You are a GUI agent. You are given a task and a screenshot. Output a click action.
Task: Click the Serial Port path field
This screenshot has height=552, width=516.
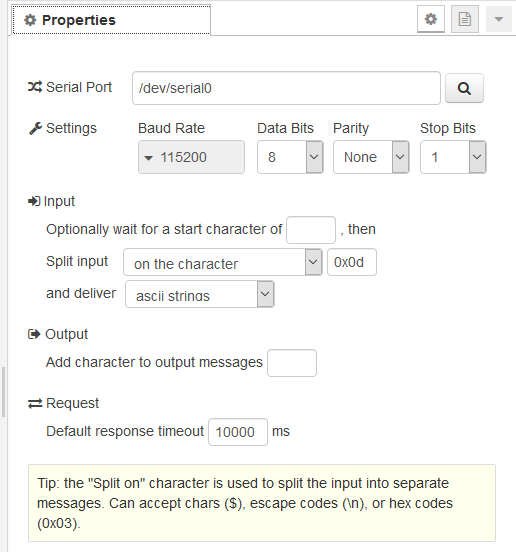tap(286, 88)
